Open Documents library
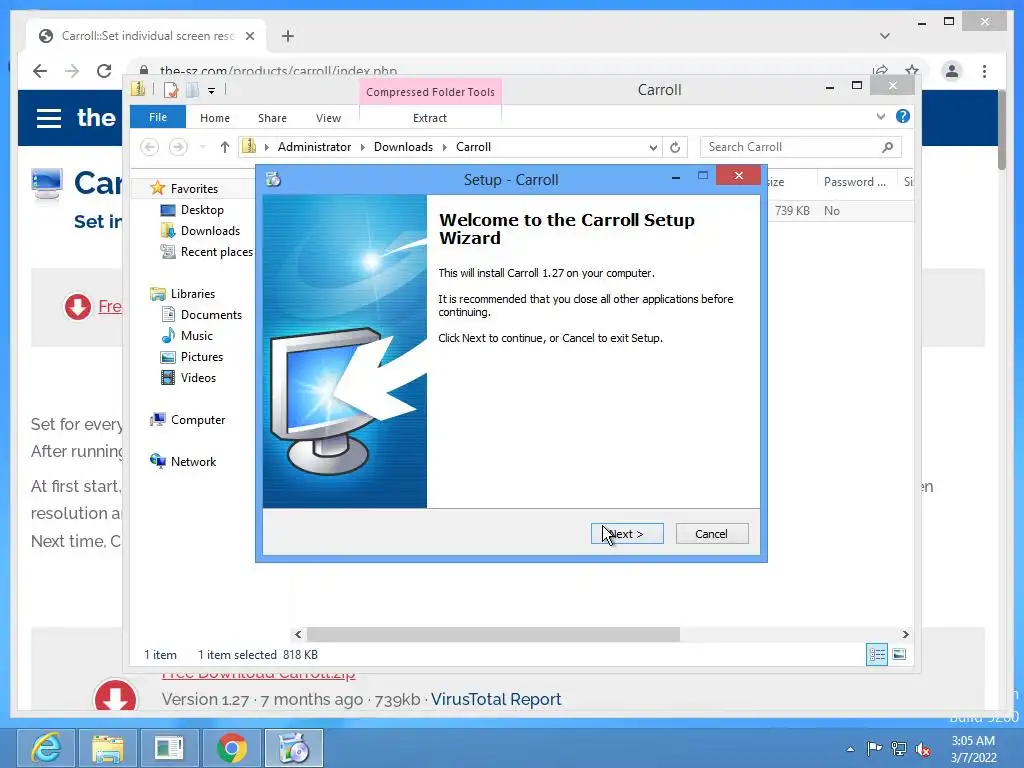Screen dimensions: 1024x768 point(211,315)
